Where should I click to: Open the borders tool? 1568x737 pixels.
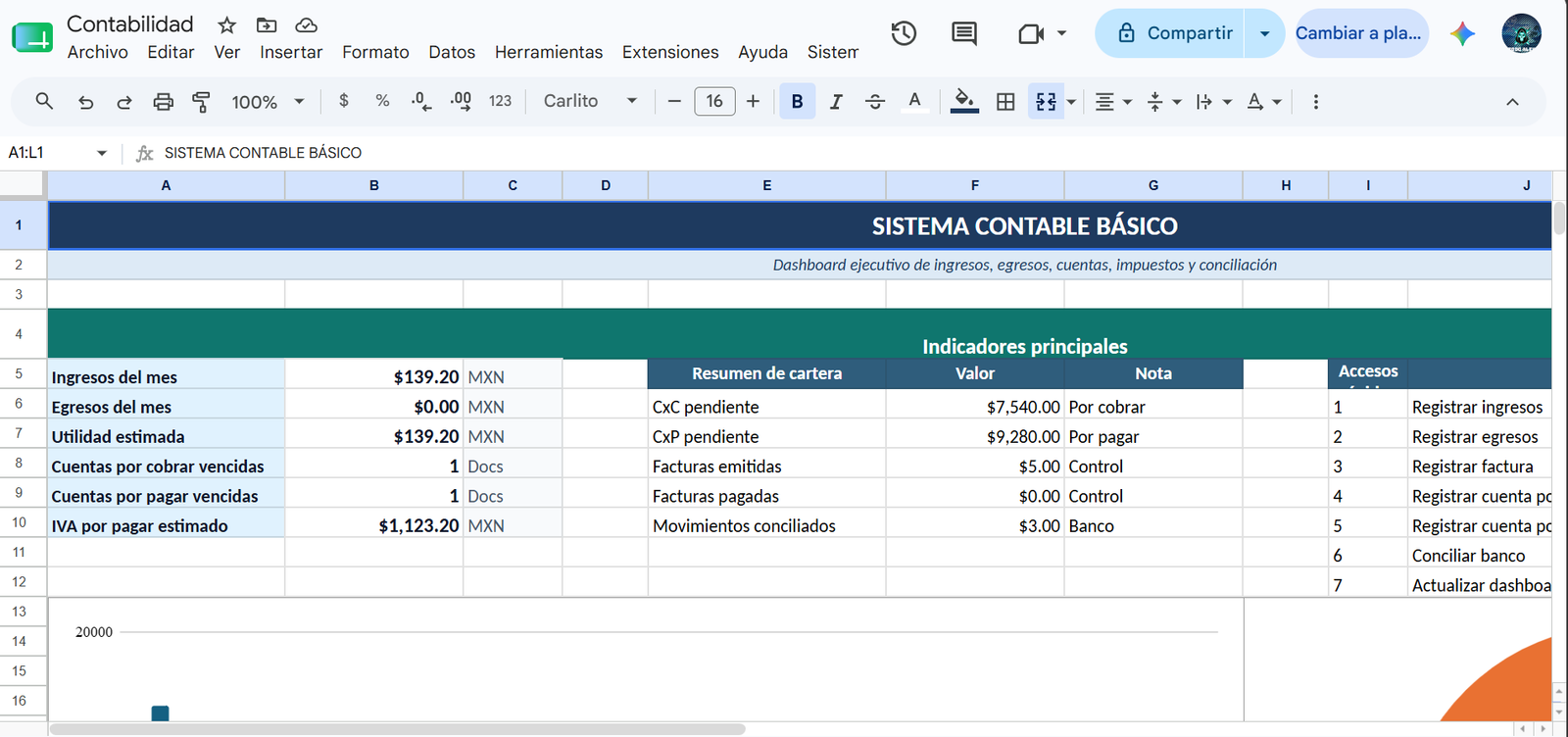(1005, 101)
